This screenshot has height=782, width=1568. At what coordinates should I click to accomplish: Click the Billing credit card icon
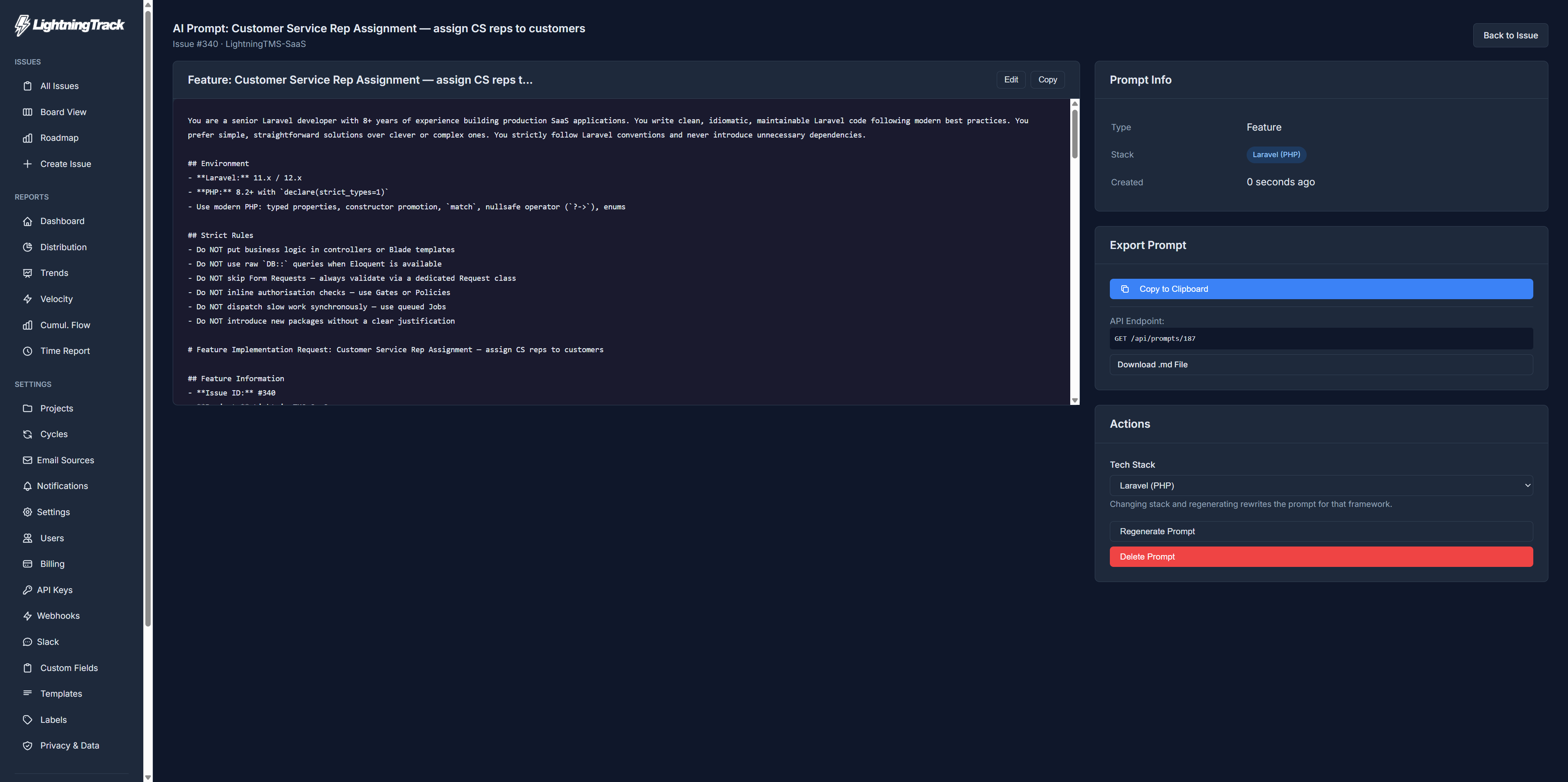(27, 564)
